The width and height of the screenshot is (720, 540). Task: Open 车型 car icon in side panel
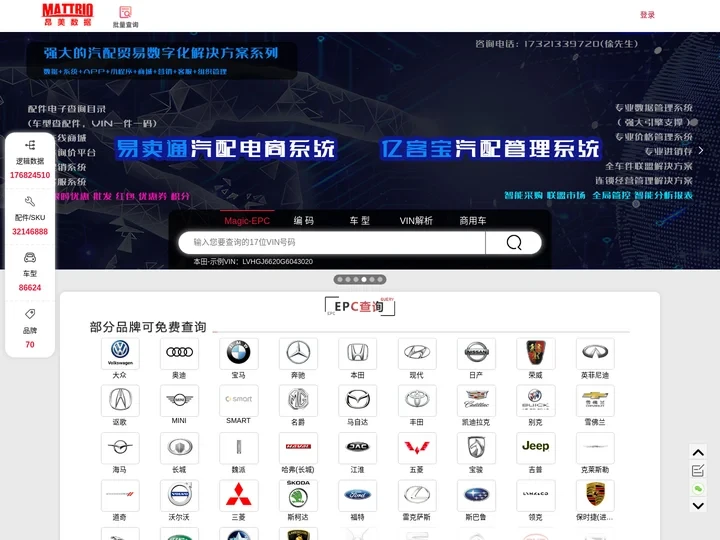(30, 258)
